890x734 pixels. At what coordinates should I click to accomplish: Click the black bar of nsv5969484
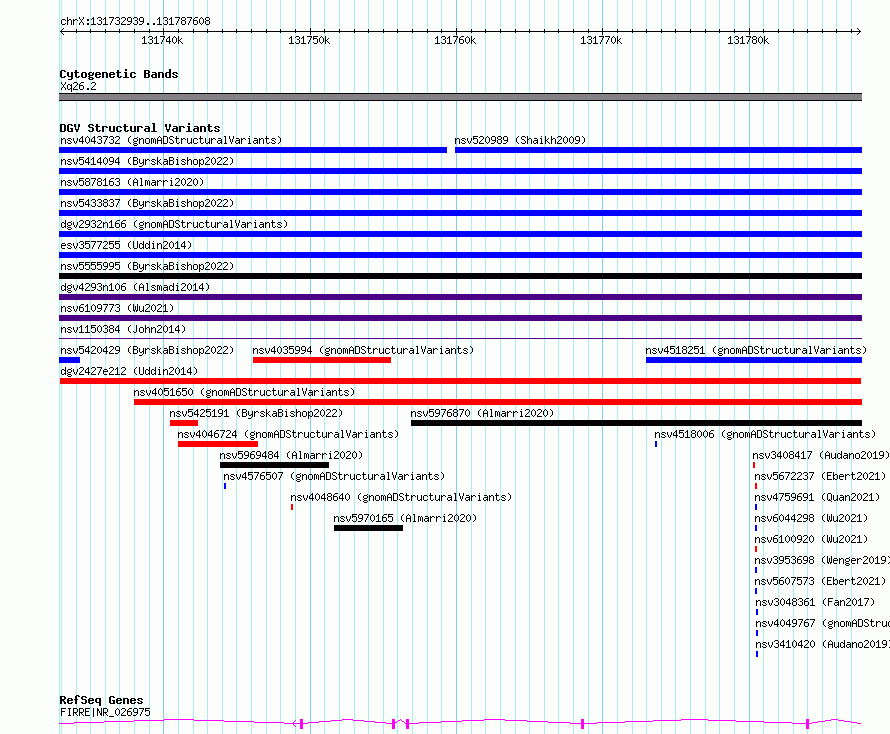[x=275, y=465]
